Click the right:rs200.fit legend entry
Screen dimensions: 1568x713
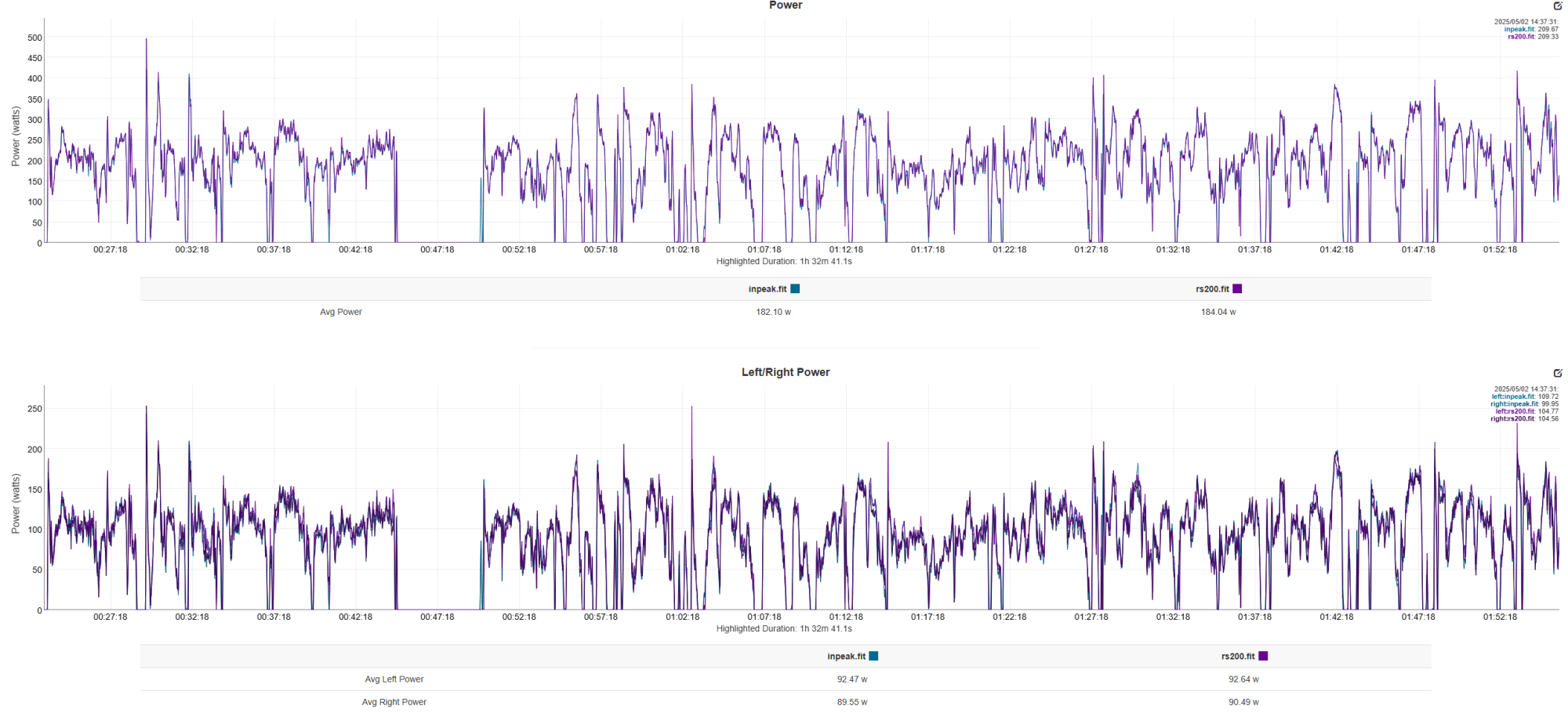1513,419
